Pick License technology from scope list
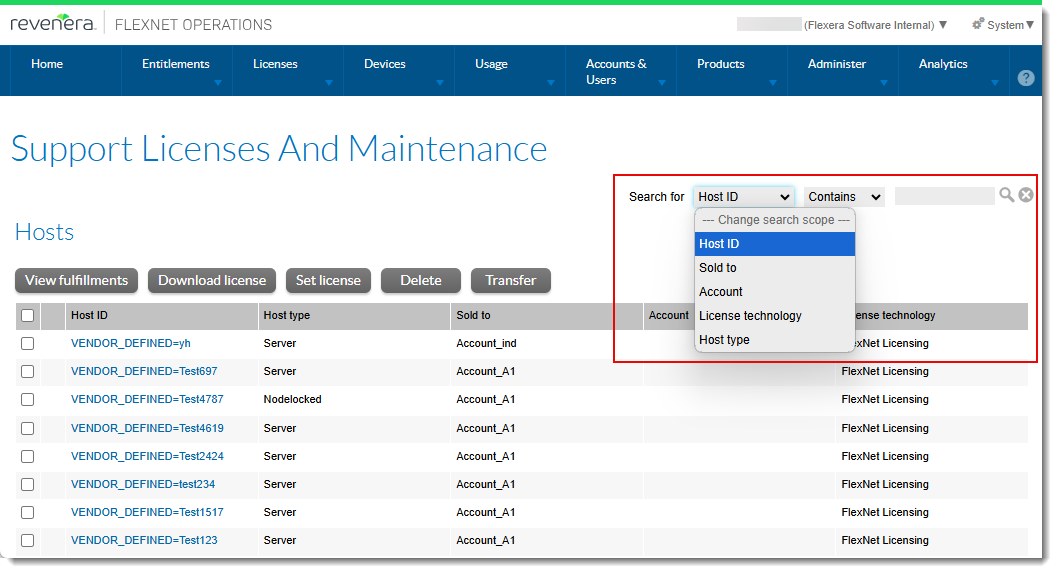The height and width of the screenshot is (573, 1057). point(750,316)
